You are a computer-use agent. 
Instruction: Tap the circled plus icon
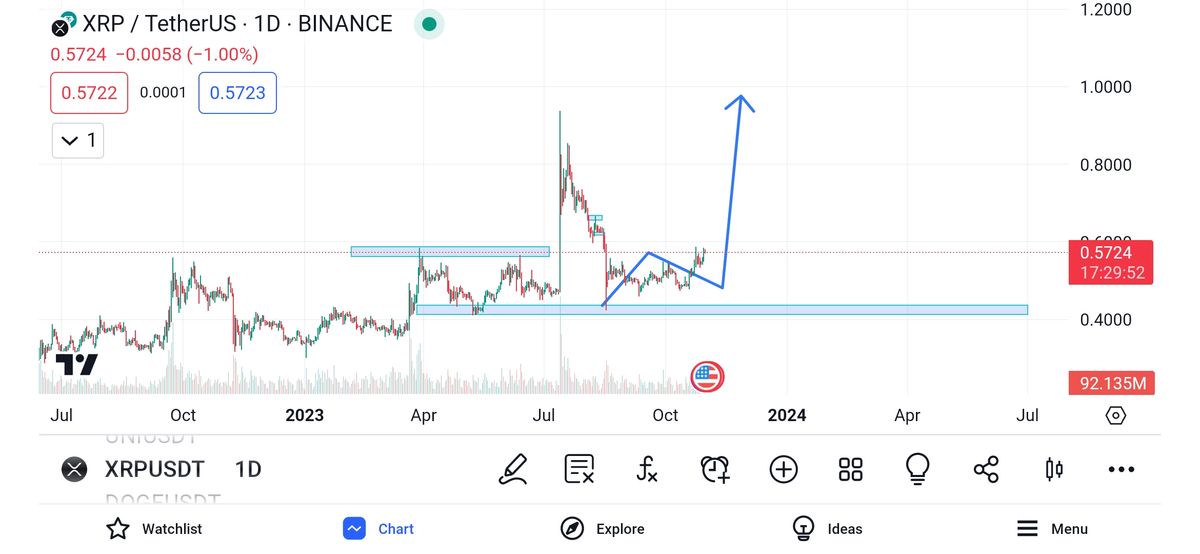pos(783,469)
